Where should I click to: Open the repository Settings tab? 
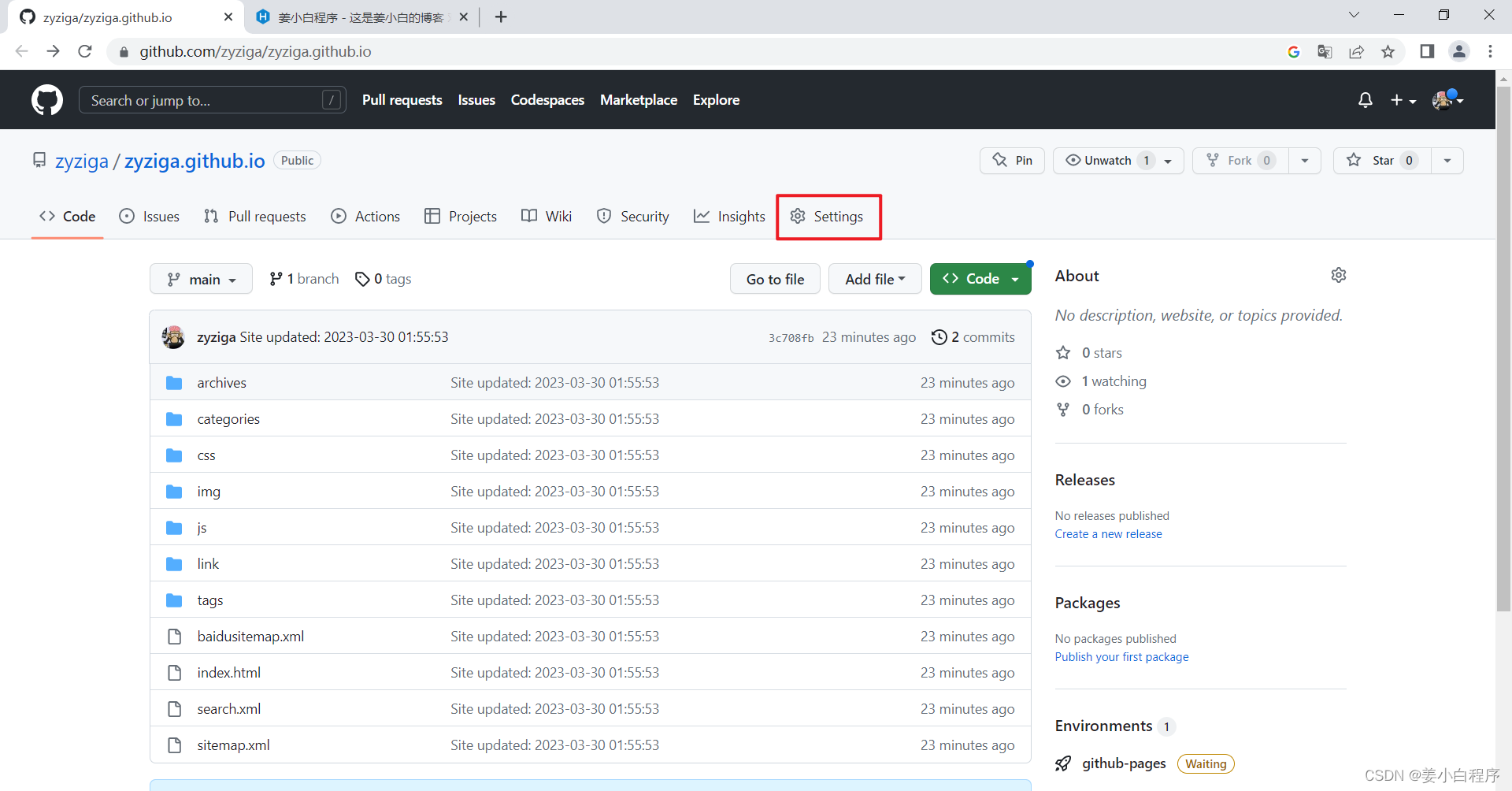(827, 217)
